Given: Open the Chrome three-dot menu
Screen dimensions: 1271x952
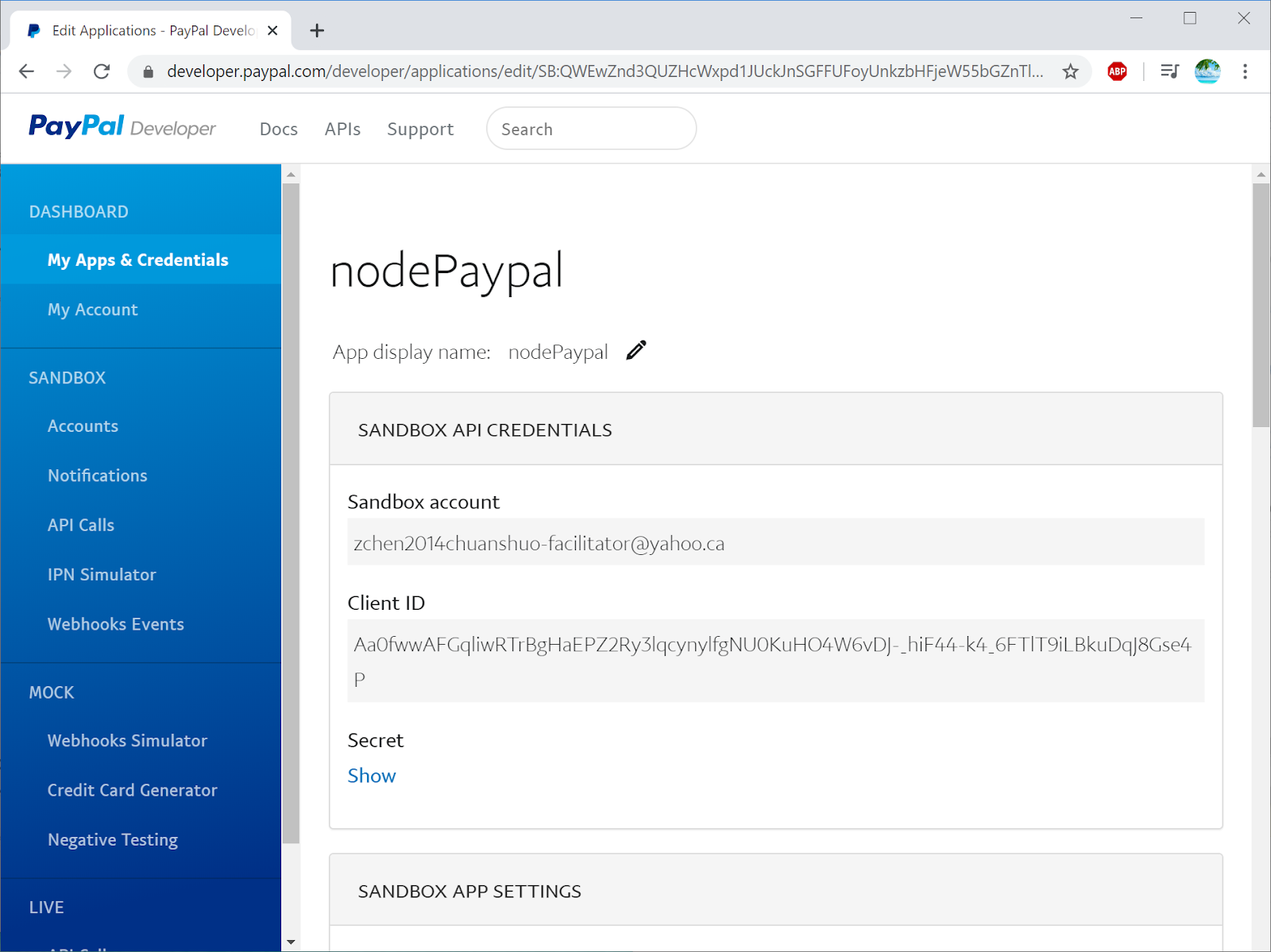Looking at the screenshot, I should click(1245, 71).
